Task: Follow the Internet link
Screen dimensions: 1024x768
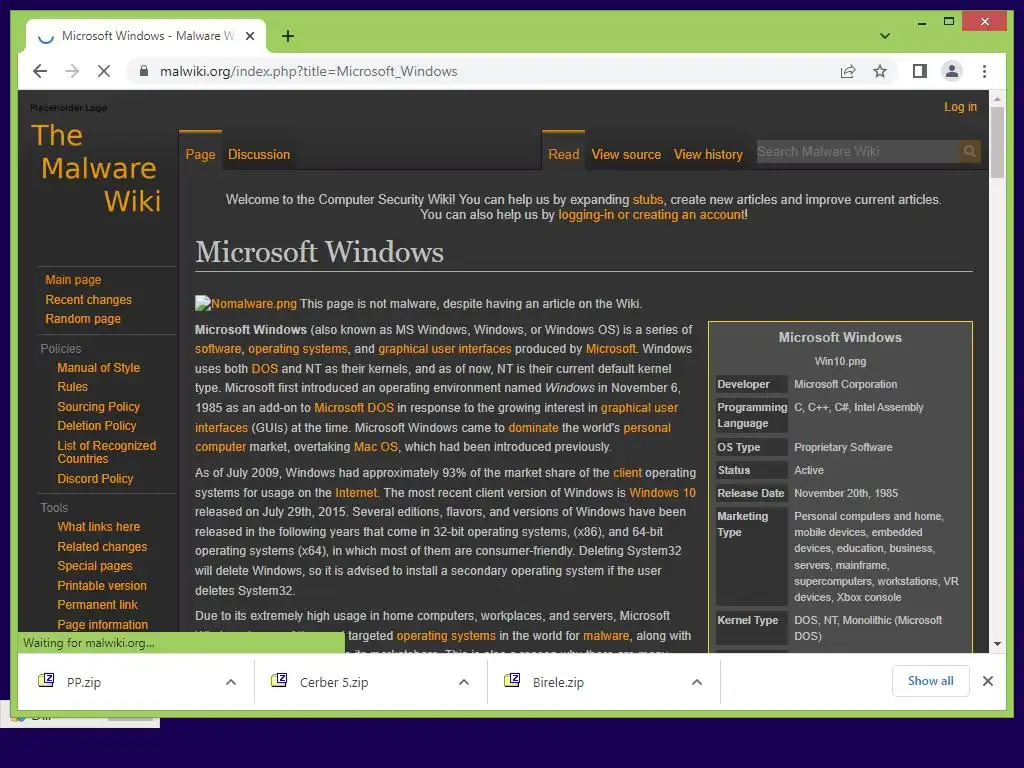Action: click(x=356, y=492)
